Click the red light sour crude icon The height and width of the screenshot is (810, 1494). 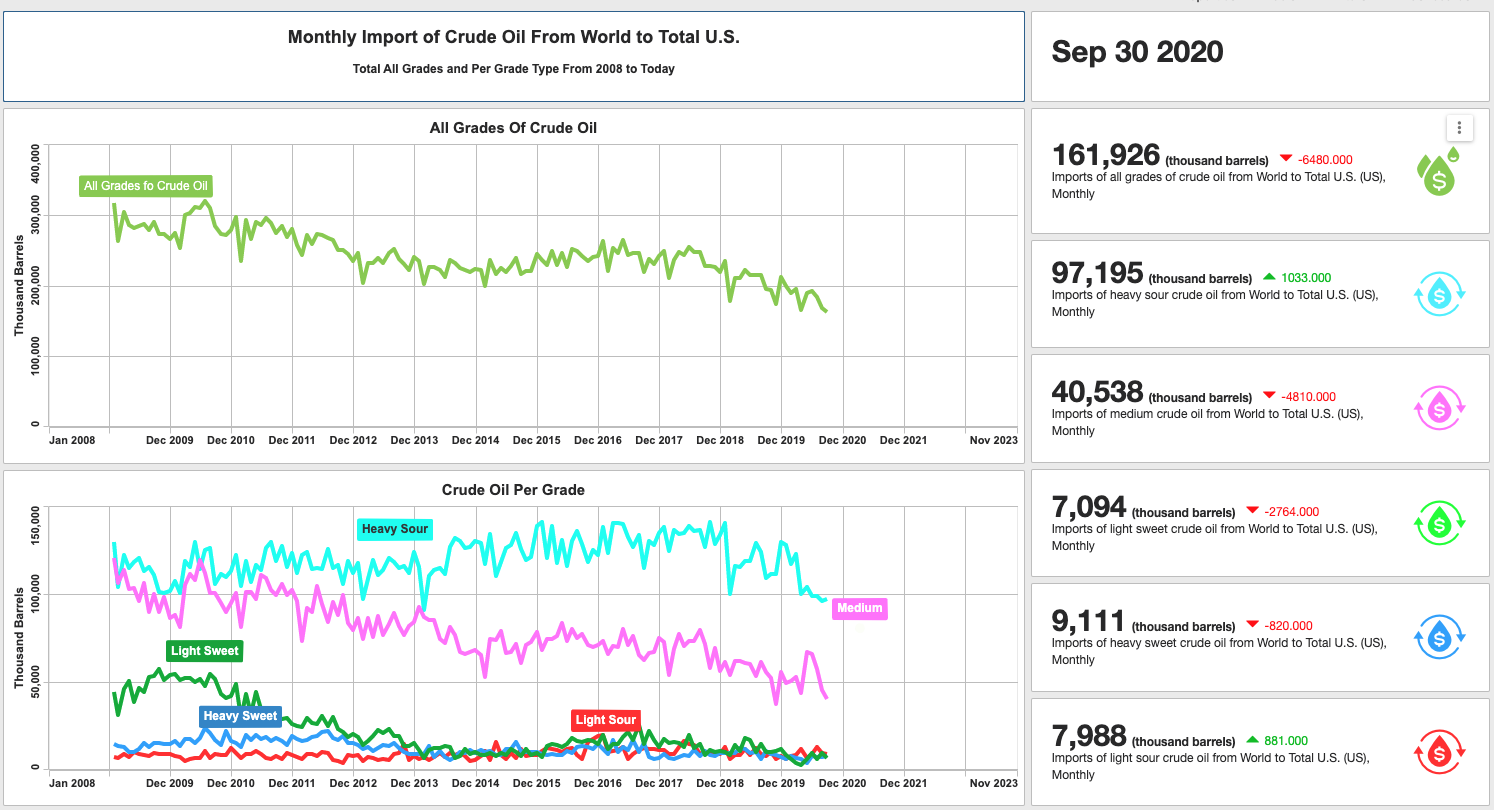pyautogui.click(x=1439, y=751)
